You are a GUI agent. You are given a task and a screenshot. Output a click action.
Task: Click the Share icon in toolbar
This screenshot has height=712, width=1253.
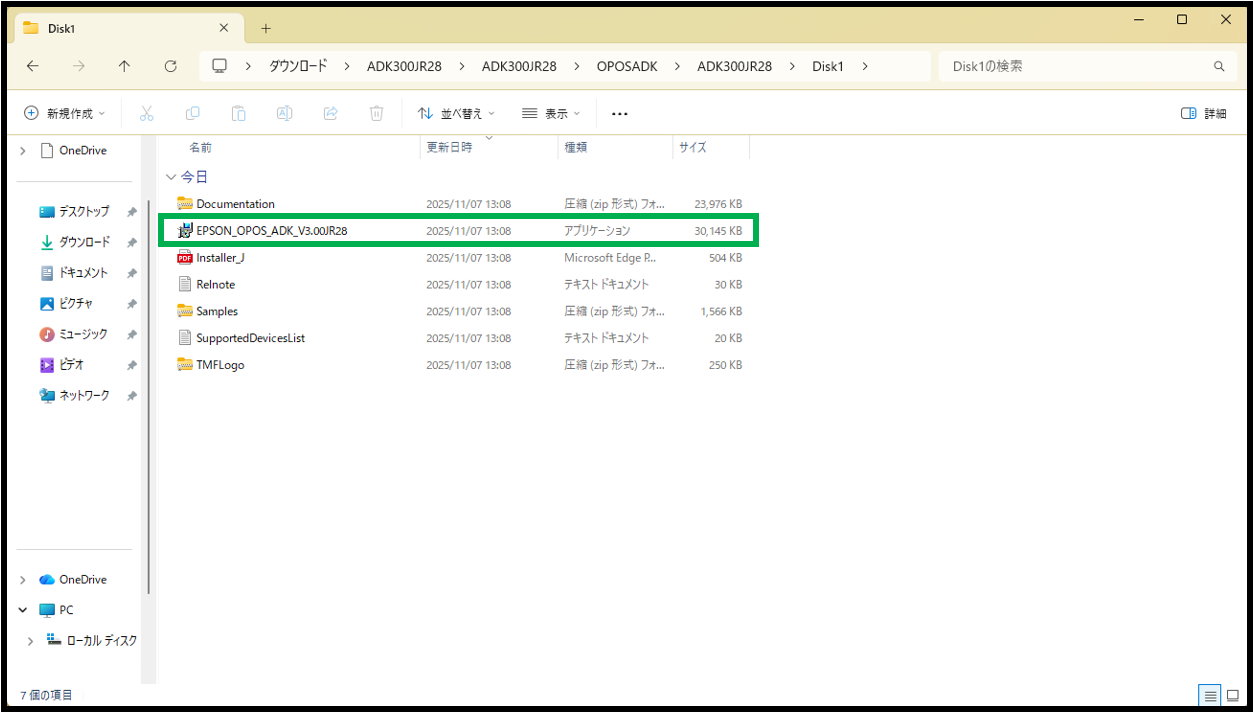(x=330, y=114)
